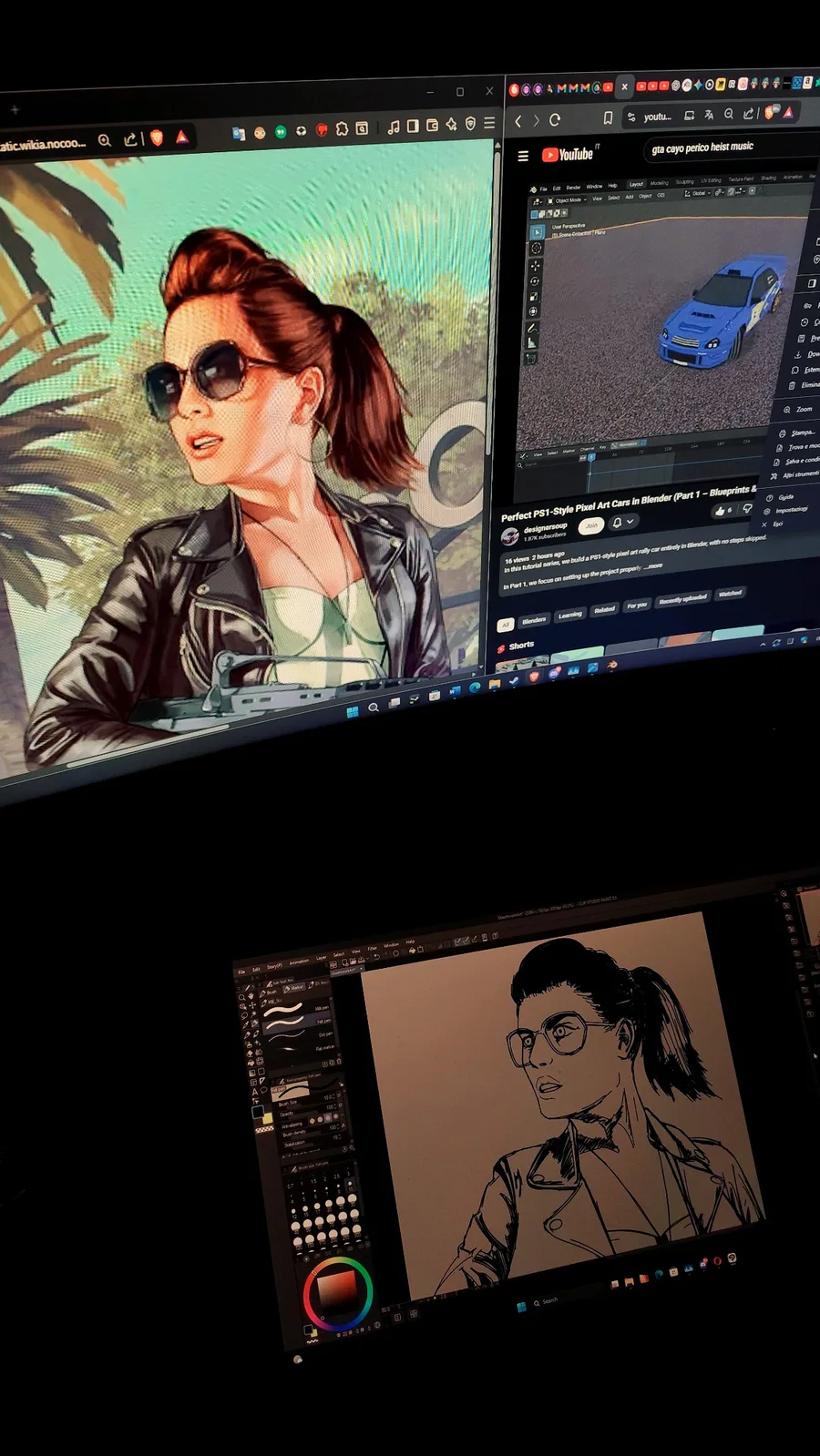820x1456 pixels.
Task: Close the active YouTube browser tab
Action: [625, 87]
